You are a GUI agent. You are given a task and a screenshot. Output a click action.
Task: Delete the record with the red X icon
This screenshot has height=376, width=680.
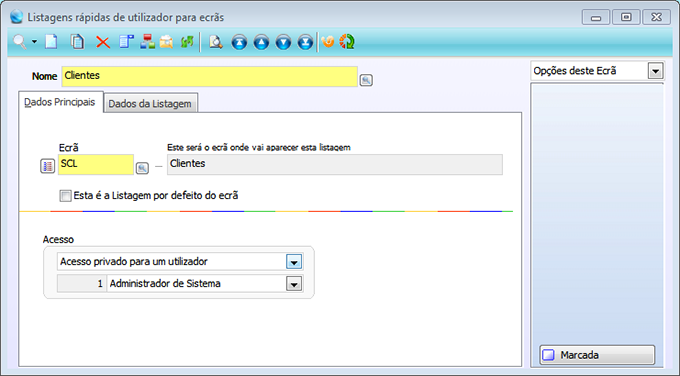[x=103, y=43]
